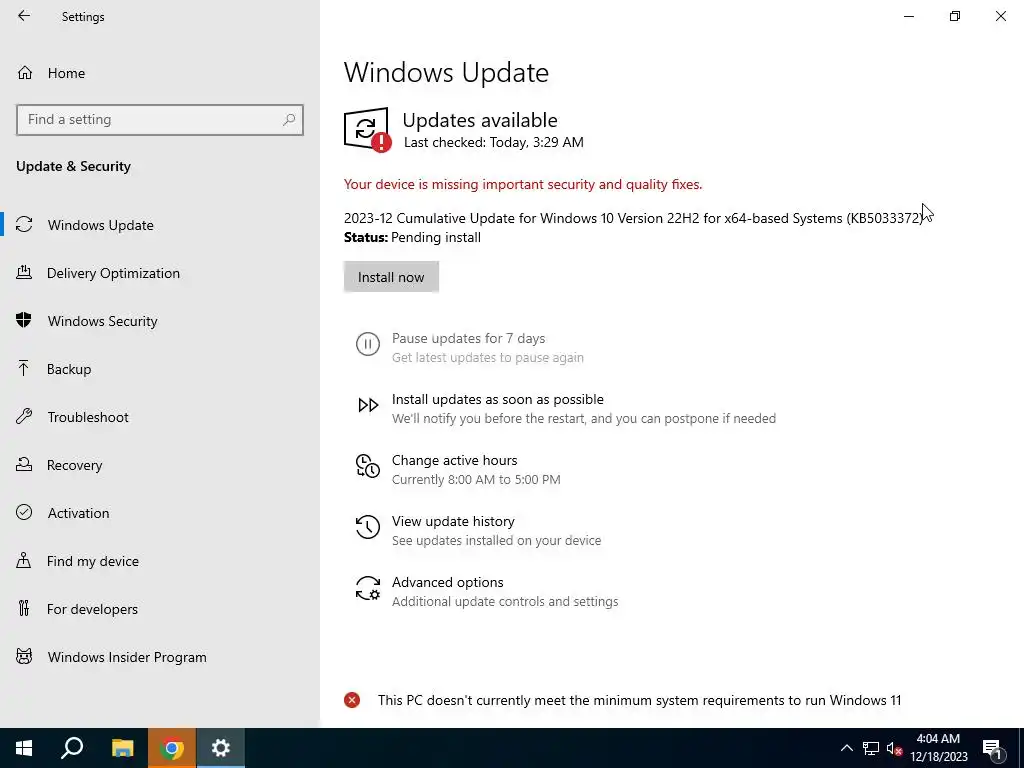
Task: Open For developers page
Action: pos(160,609)
